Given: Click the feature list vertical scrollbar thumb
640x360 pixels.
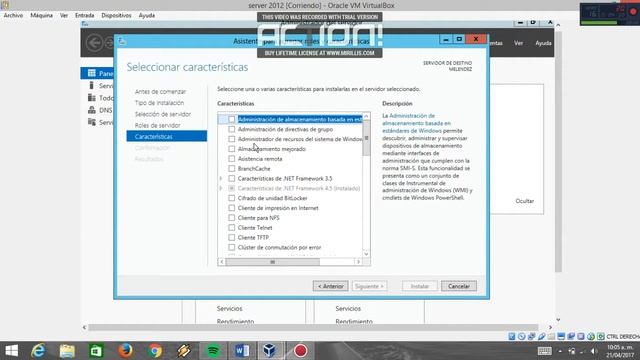Looking at the screenshot, I should [x=366, y=138].
